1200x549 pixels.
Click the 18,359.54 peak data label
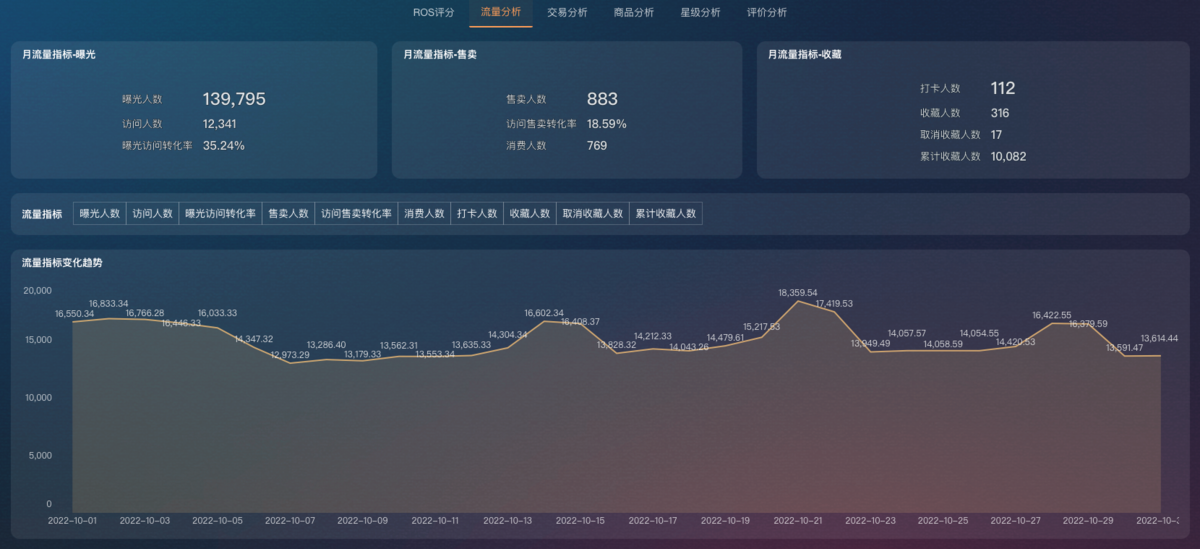(x=798, y=293)
